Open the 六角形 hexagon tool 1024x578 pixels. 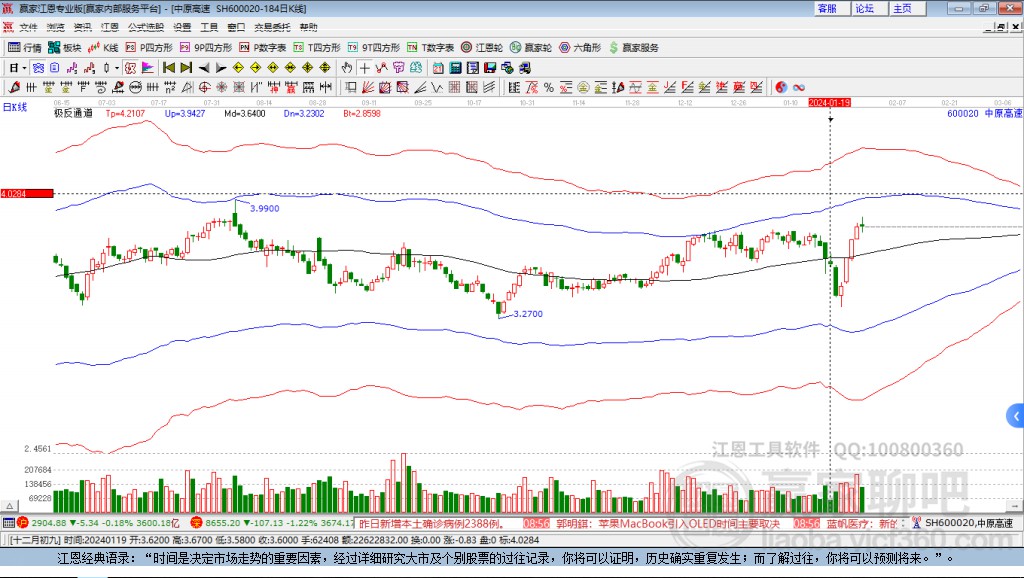point(580,47)
